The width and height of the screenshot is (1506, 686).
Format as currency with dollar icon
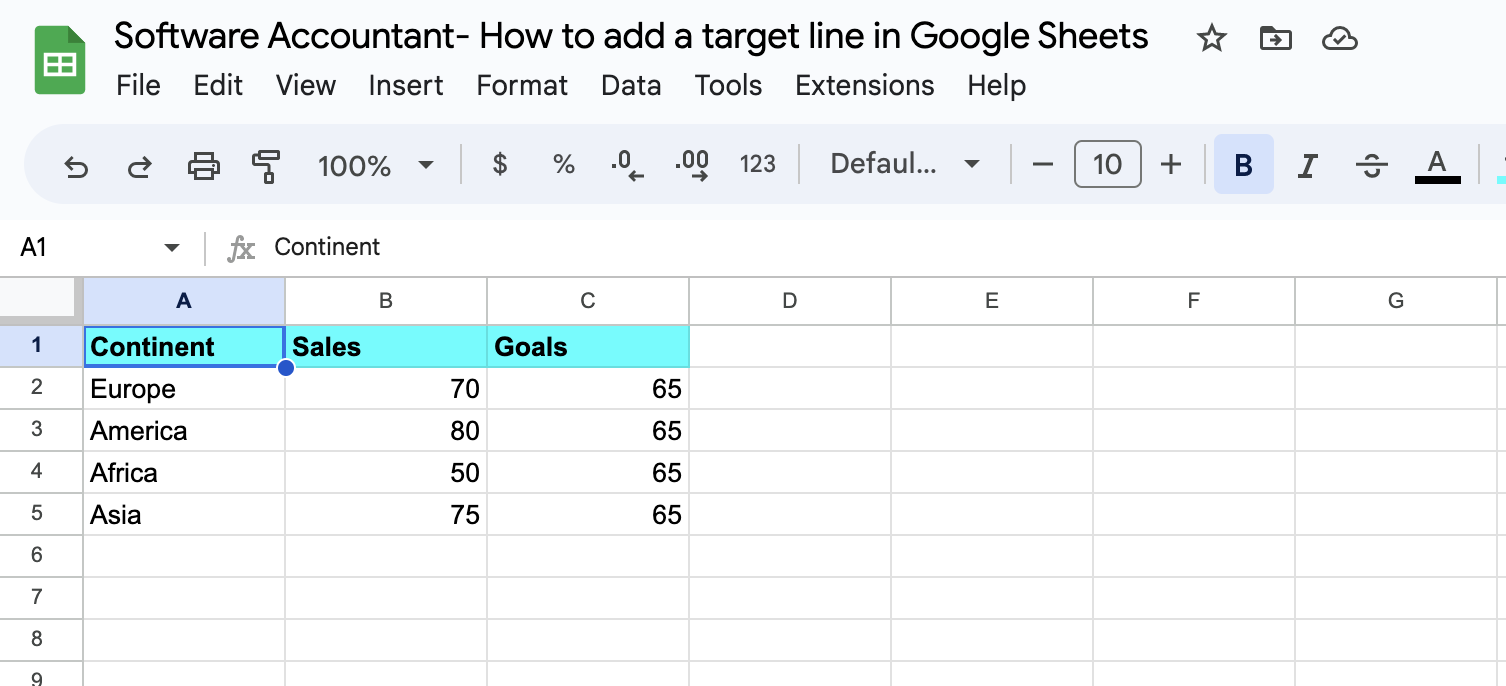(500, 164)
